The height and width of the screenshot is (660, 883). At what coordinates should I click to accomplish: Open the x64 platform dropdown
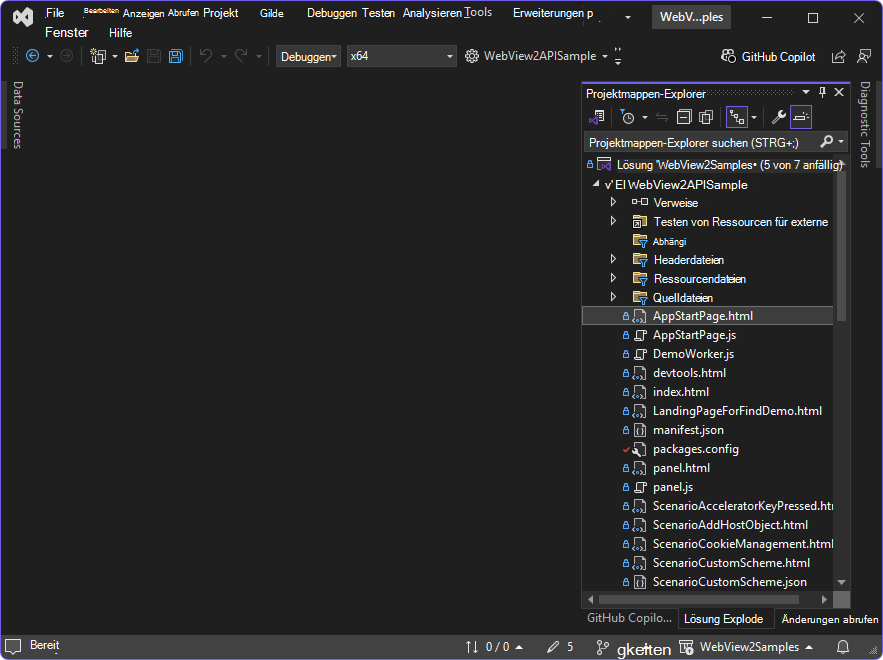pos(400,56)
